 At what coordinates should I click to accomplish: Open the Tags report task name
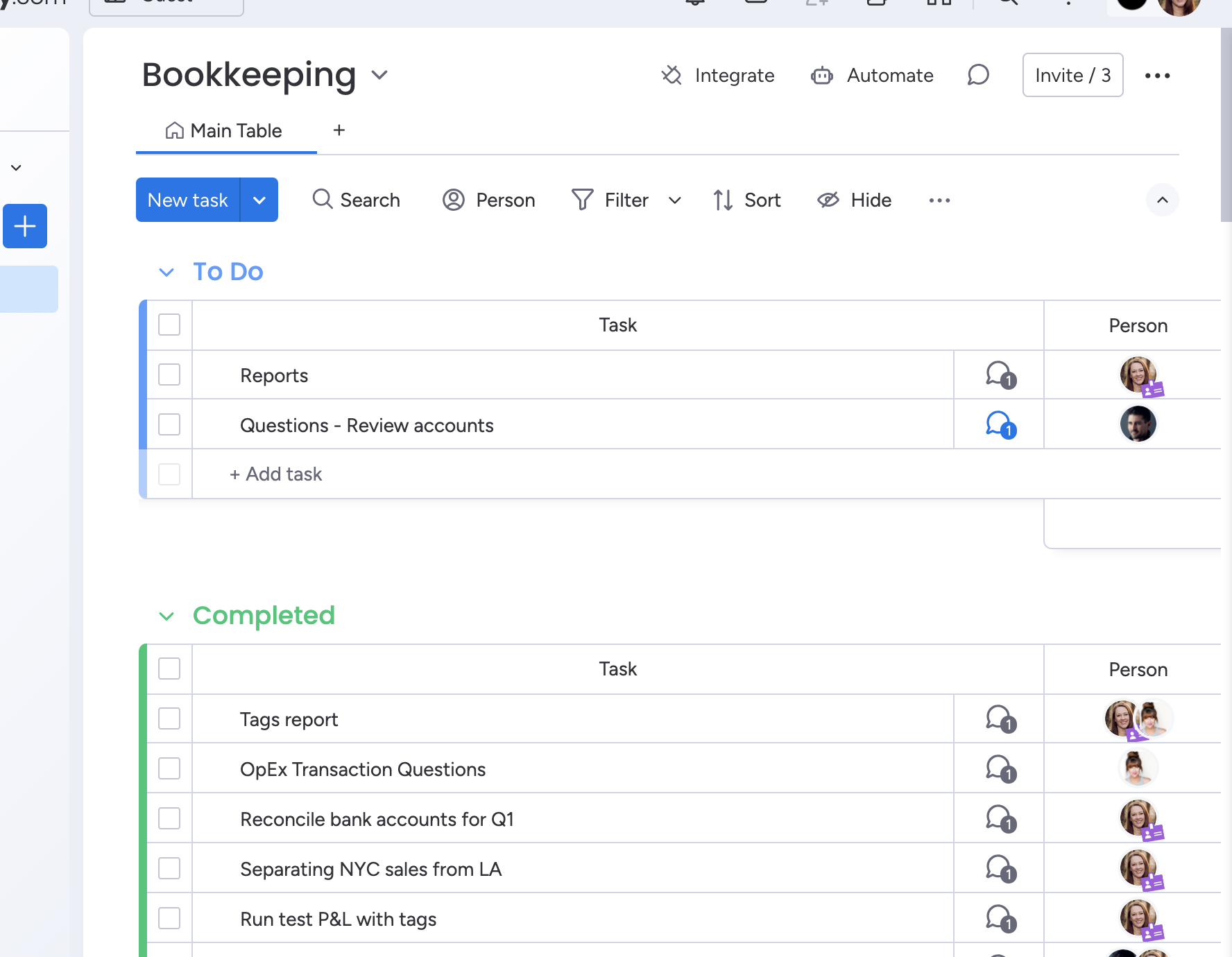(x=289, y=719)
